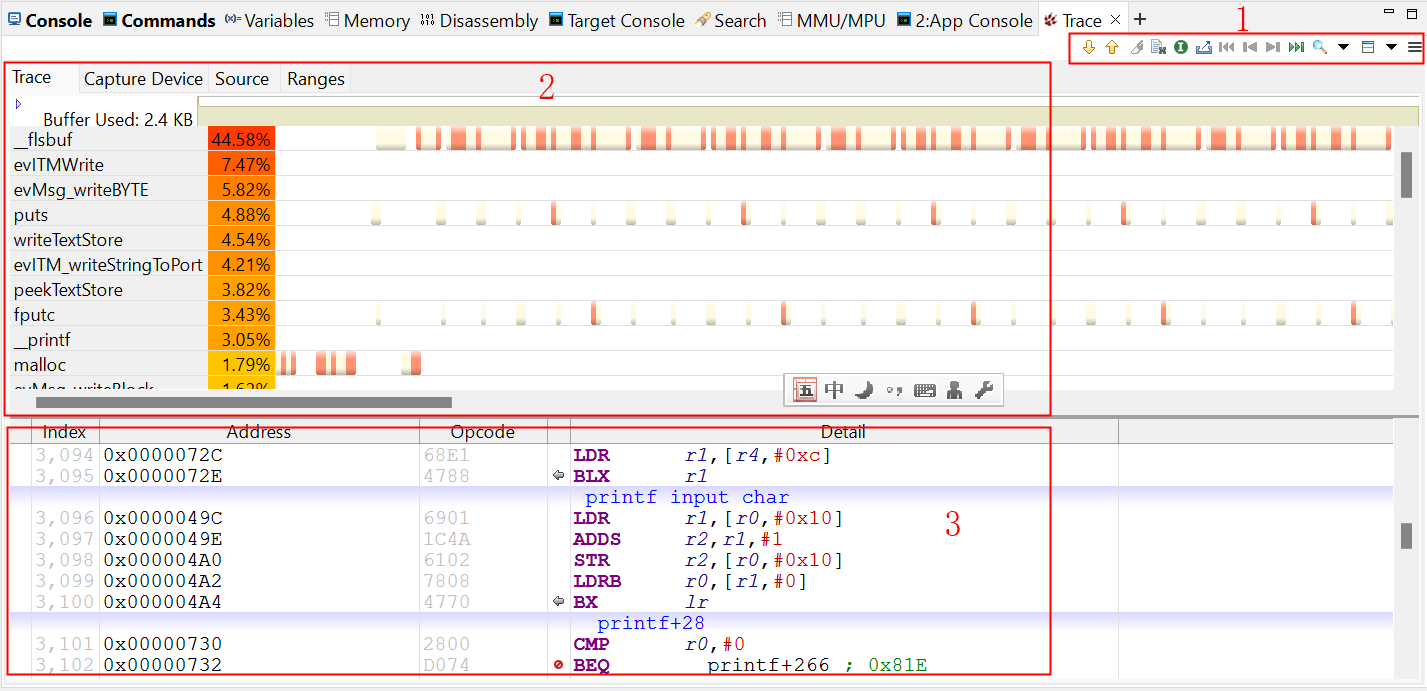
Task: Click the __flsbuf 44.58% heat cell
Action: [x=240, y=140]
